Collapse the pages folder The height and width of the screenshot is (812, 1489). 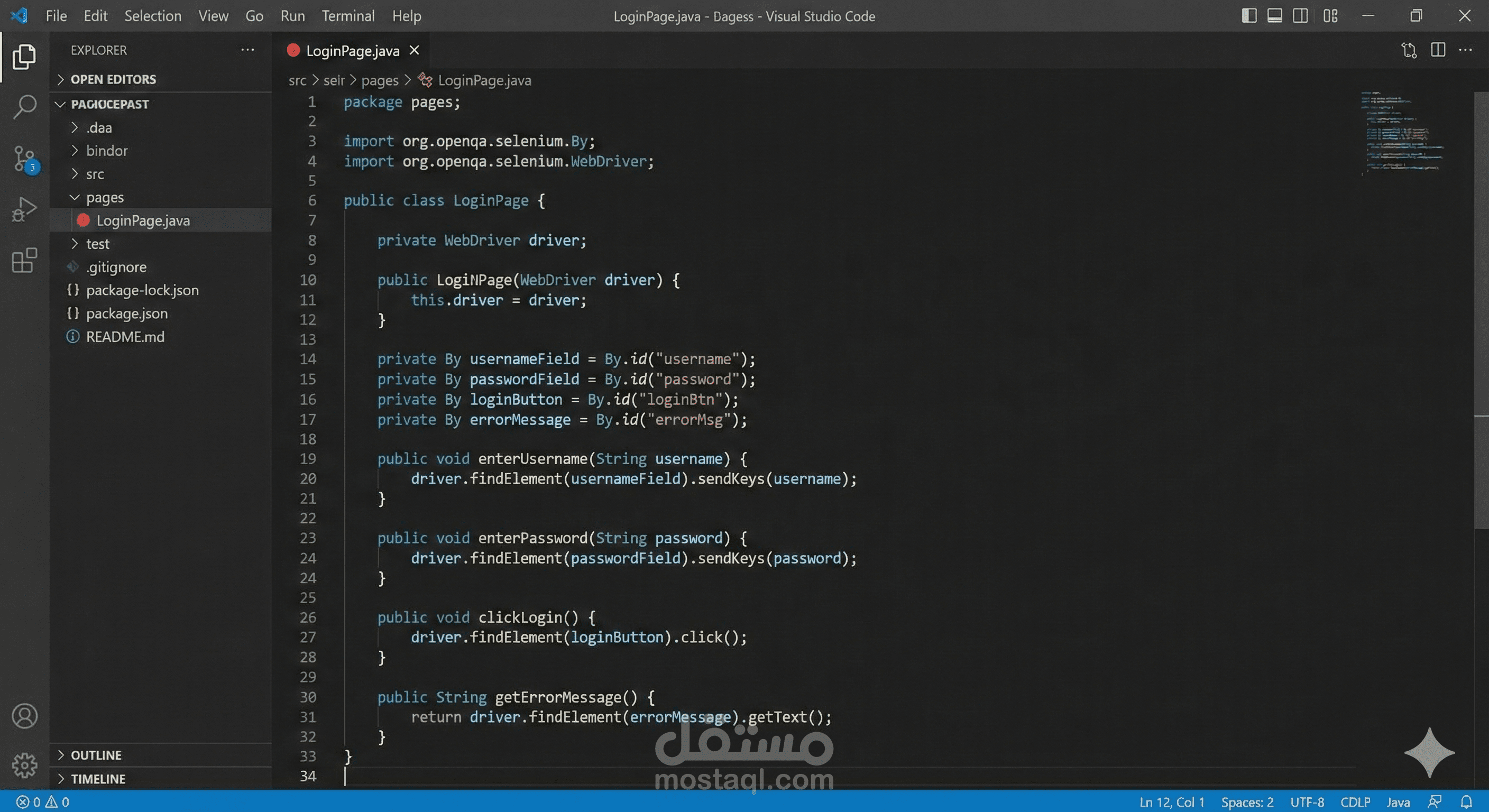pyautogui.click(x=105, y=197)
